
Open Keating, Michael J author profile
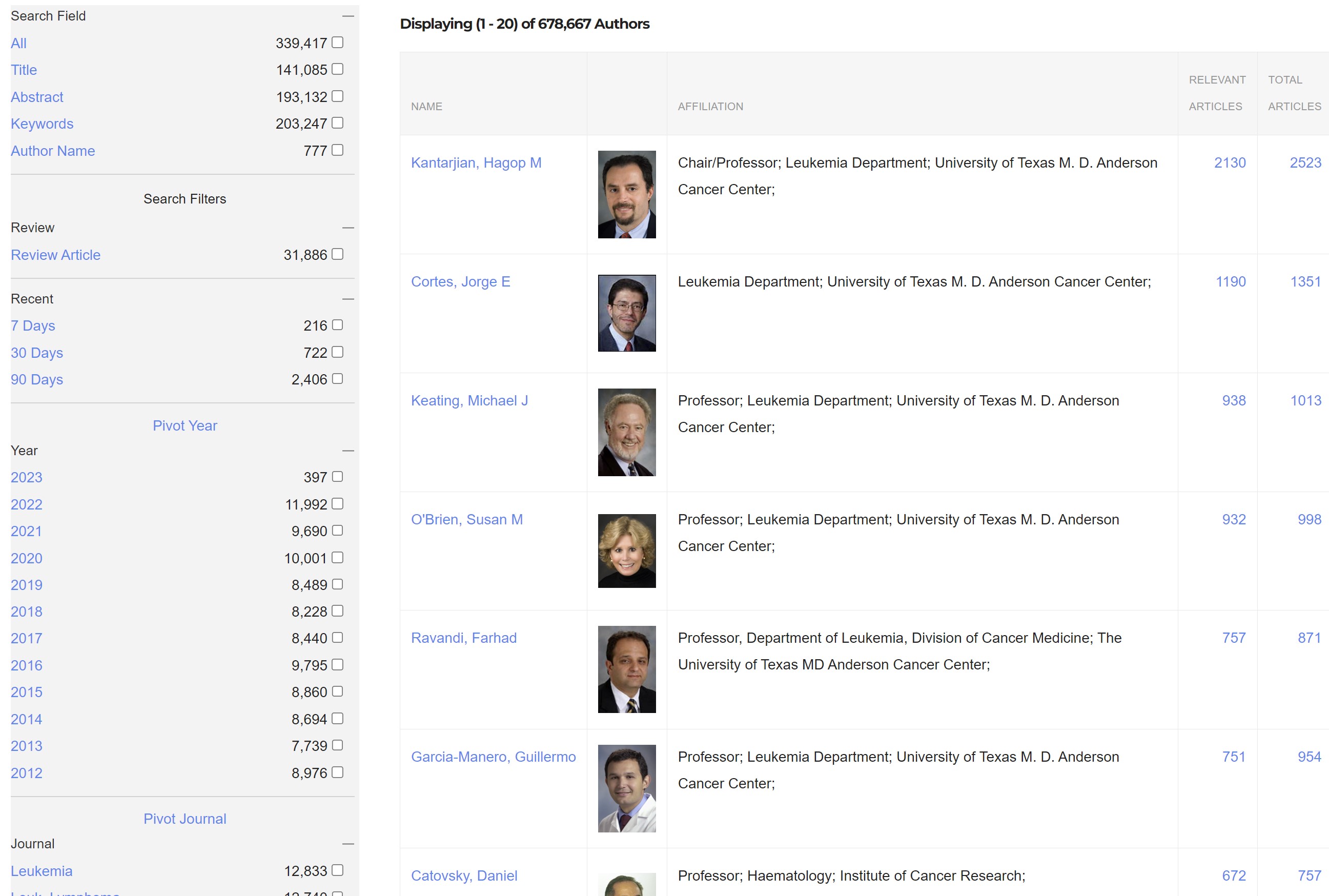click(x=469, y=400)
